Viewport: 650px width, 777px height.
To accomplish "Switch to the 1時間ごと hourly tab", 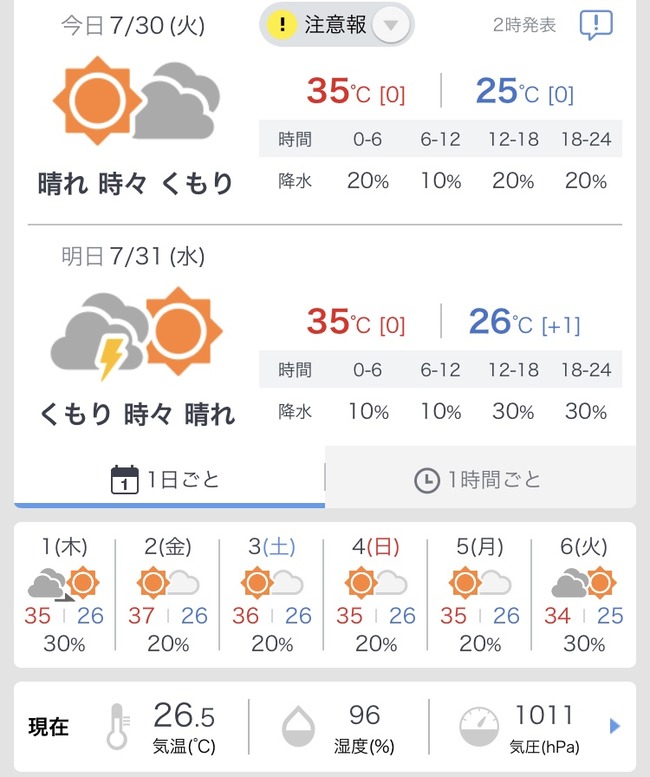I will point(481,480).
